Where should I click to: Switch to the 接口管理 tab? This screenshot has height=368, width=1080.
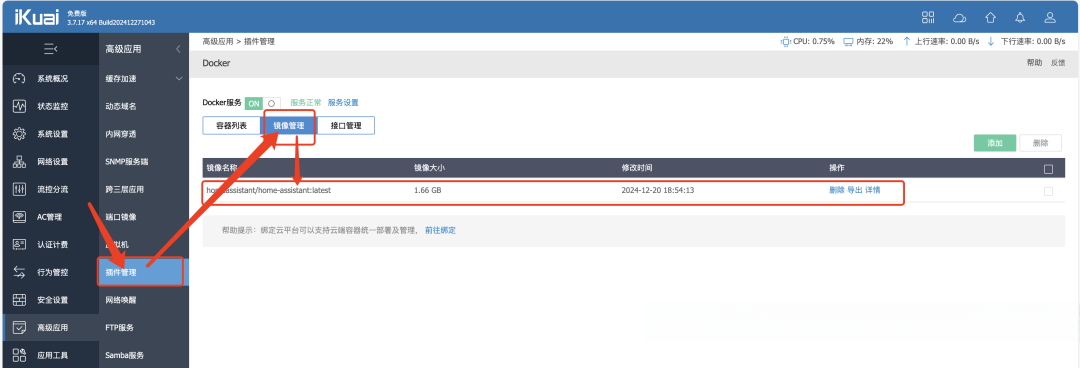coord(346,125)
